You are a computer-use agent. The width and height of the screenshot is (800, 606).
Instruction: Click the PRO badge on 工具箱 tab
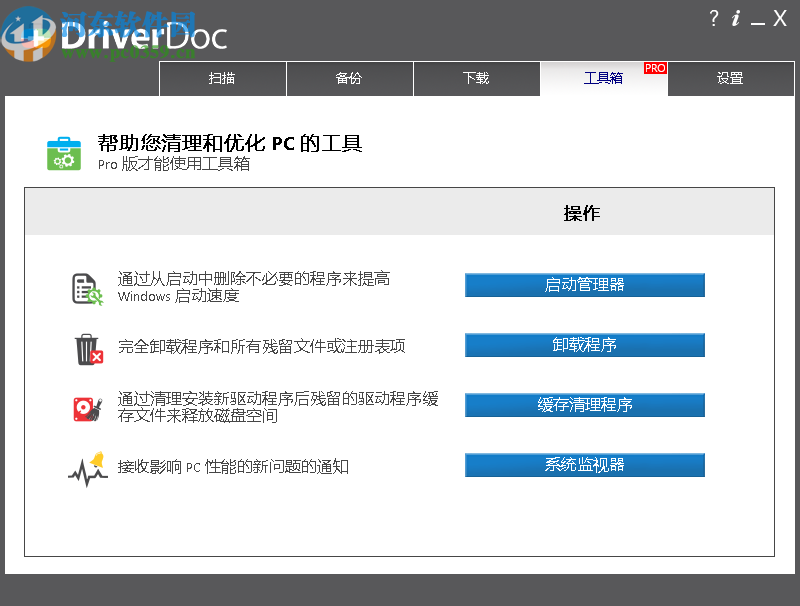click(x=654, y=68)
